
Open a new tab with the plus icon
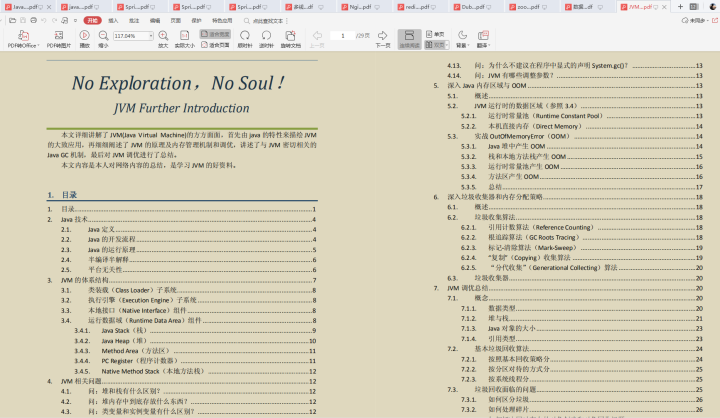(x=681, y=7)
